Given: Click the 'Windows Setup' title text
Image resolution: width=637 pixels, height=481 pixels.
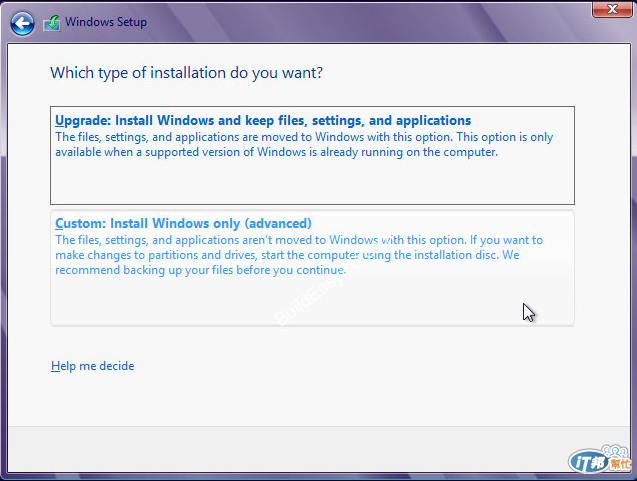Looking at the screenshot, I should point(106,22).
